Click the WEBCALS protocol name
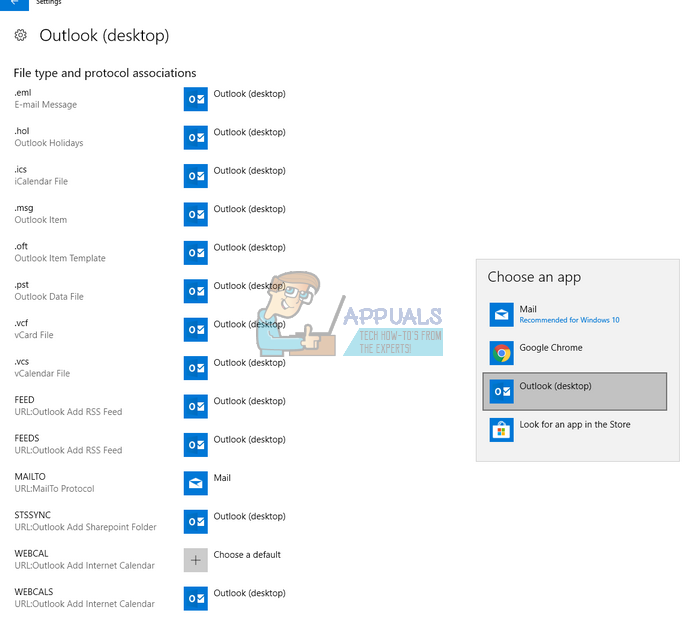This screenshot has height=627, width=698. 34,592
